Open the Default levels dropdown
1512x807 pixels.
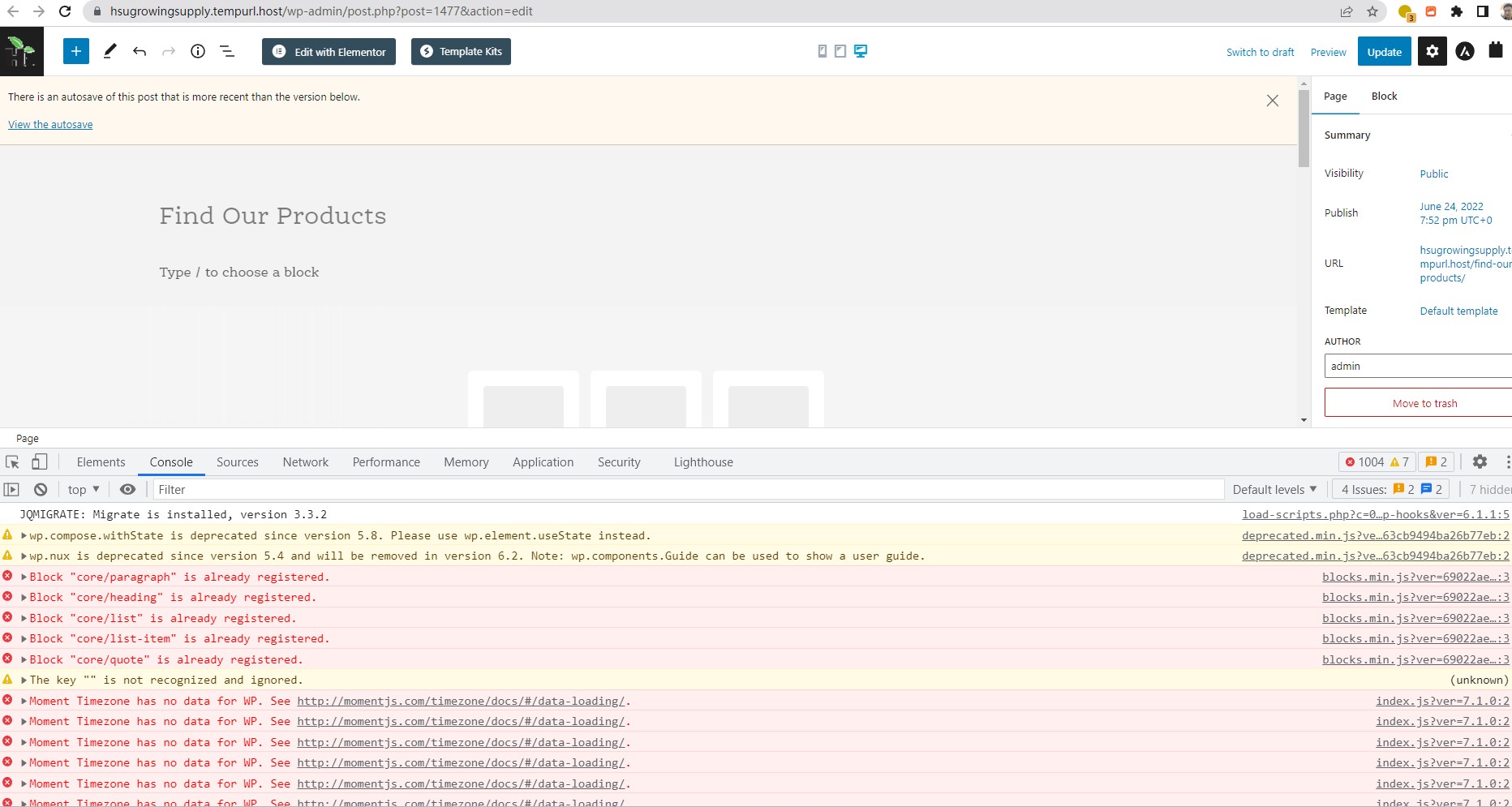1274,489
